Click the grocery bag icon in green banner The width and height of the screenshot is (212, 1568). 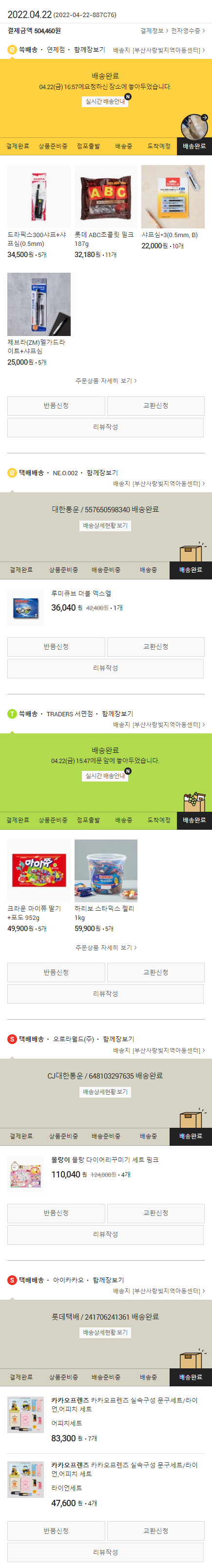point(194,800)
